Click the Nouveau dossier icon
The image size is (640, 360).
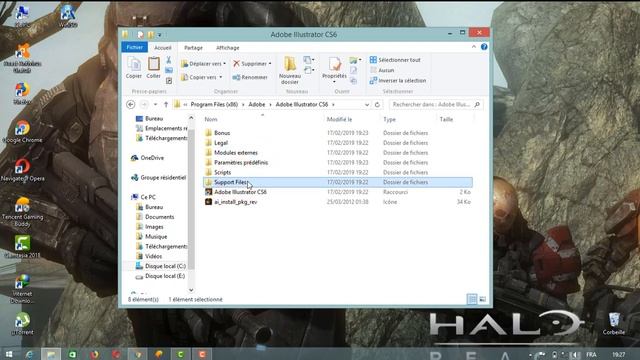pyautogui.click(x=290, y=70)
